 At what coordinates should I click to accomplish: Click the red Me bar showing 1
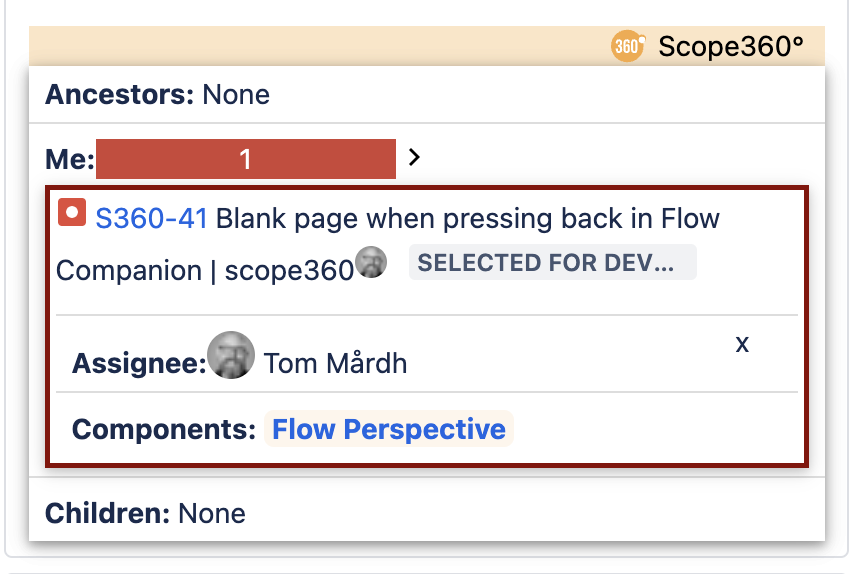click(x=246, y=159)
